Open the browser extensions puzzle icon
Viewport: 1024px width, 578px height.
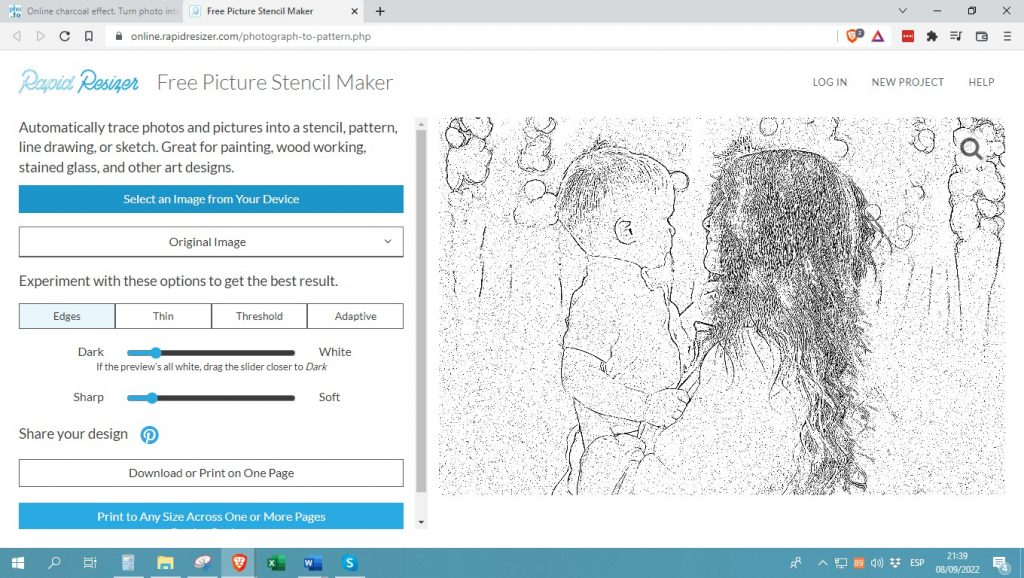click(x=932, y=36)
